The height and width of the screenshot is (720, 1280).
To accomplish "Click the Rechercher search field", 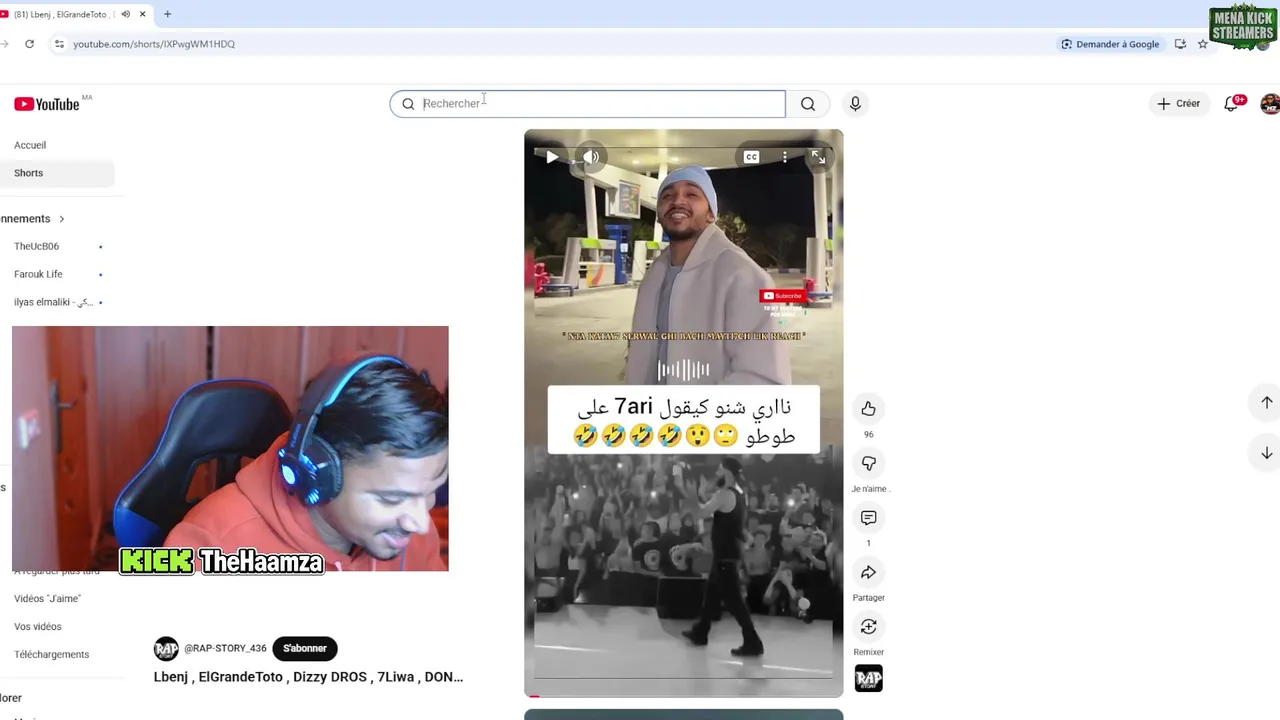I will pyautogui.click(x=588, y=103).
